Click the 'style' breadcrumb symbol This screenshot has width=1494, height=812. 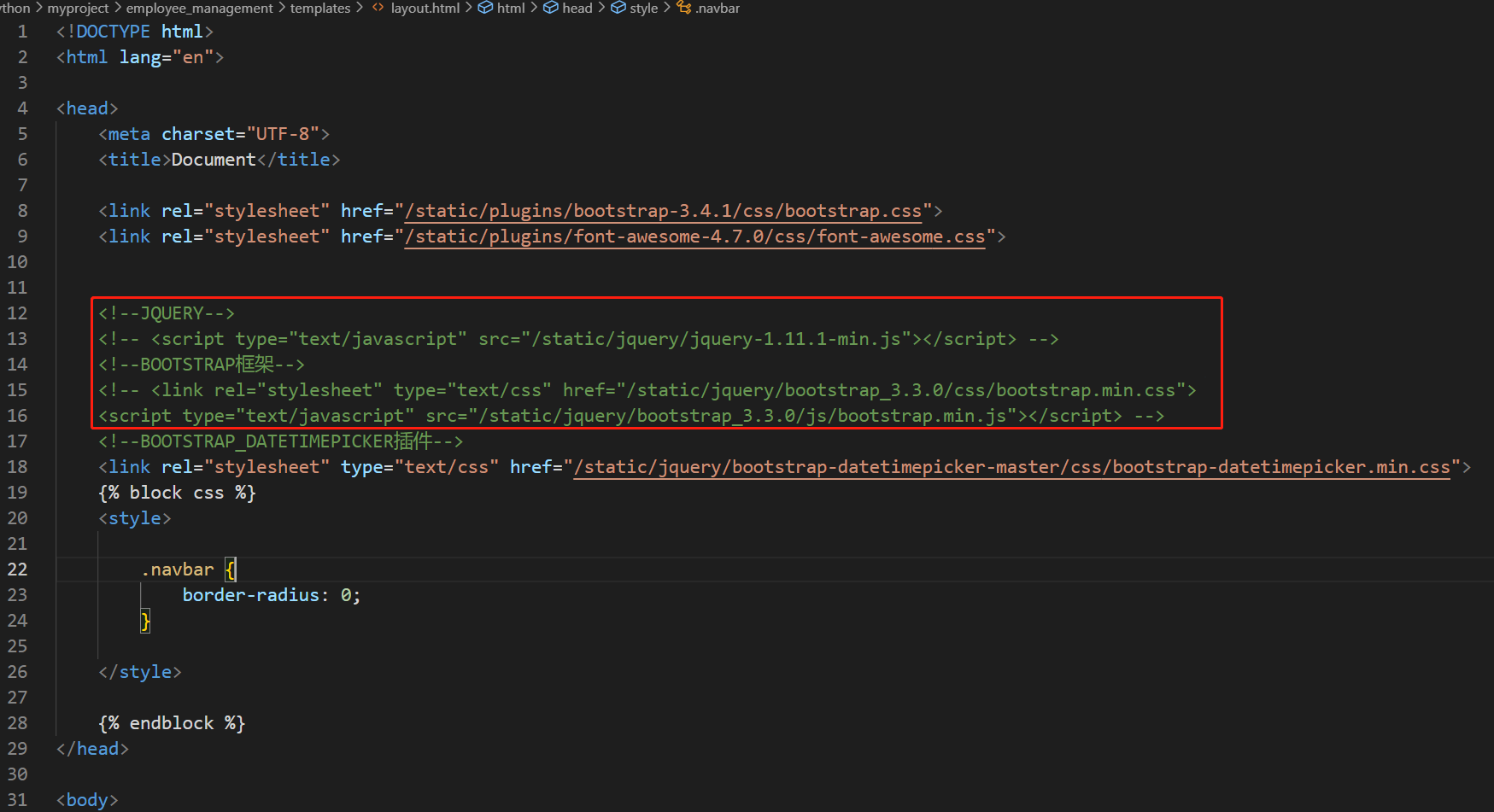tap(643, 8)
